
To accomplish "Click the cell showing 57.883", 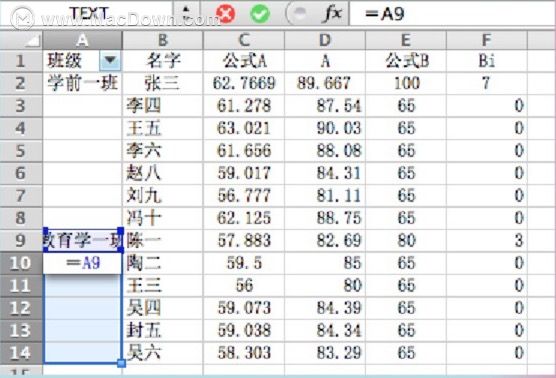I will (244, 240).
